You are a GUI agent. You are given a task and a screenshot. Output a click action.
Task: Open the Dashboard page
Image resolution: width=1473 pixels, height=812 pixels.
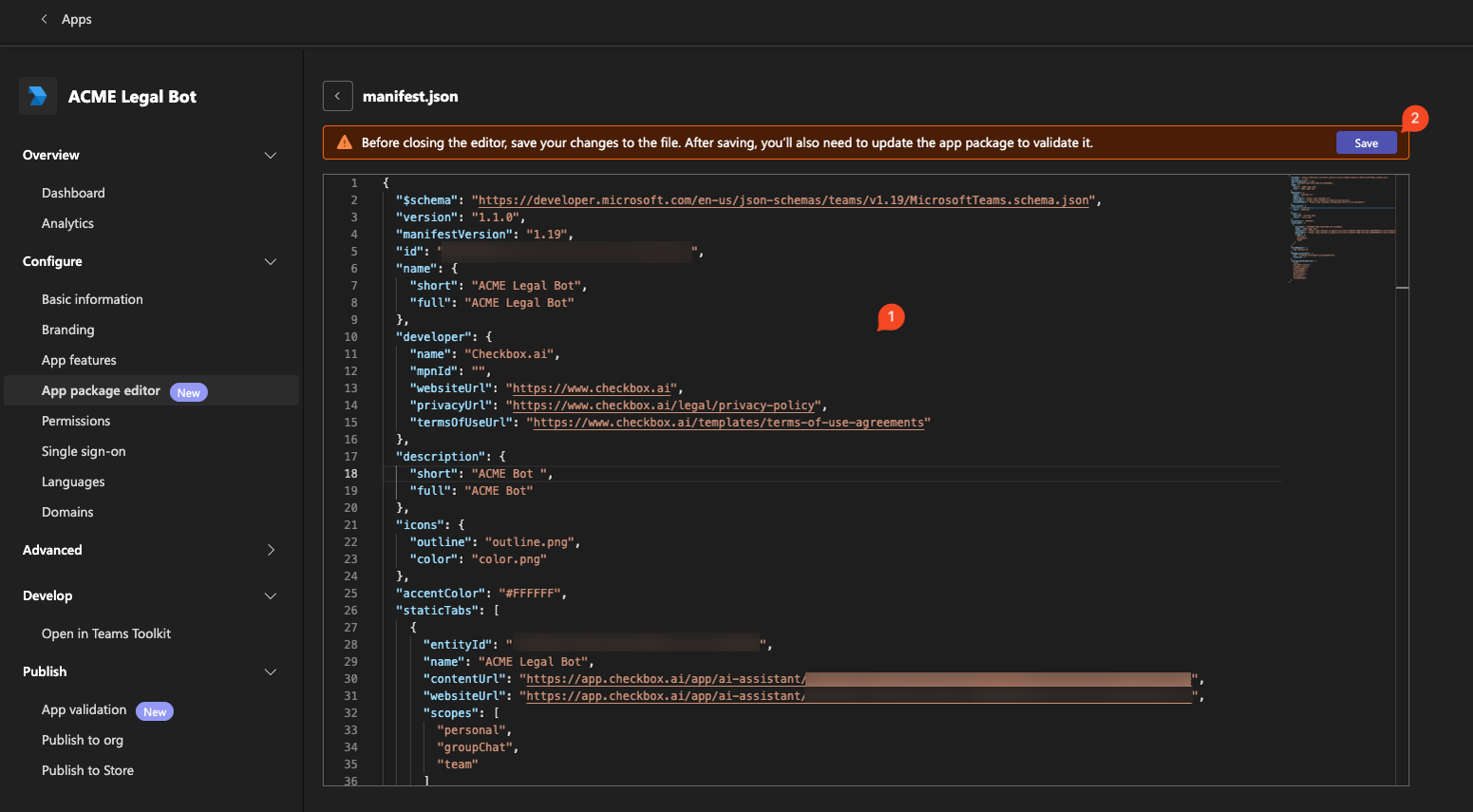pos(73,193)
